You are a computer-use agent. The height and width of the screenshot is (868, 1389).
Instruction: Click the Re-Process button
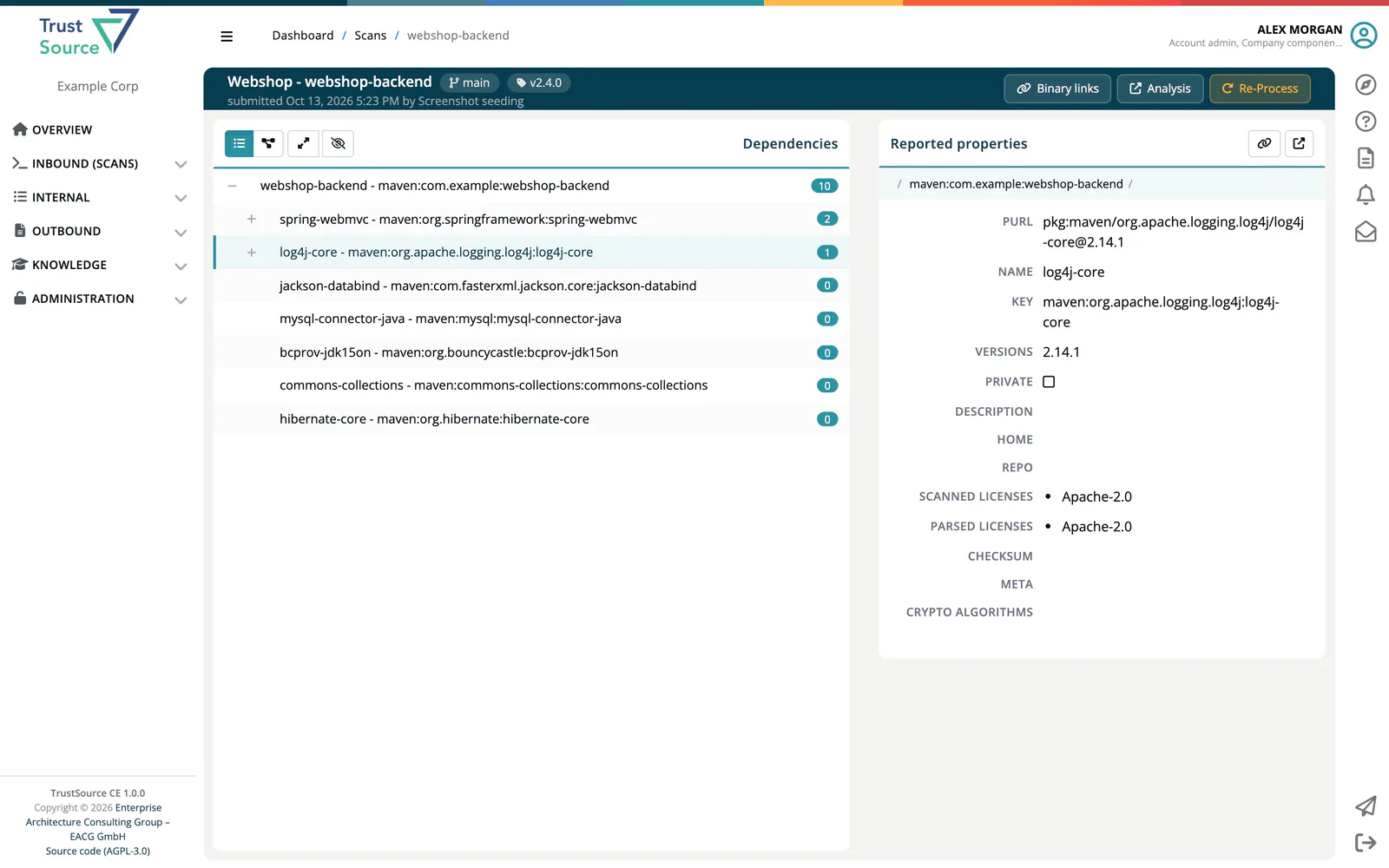pyautogui.click(x=1260, y=89)
